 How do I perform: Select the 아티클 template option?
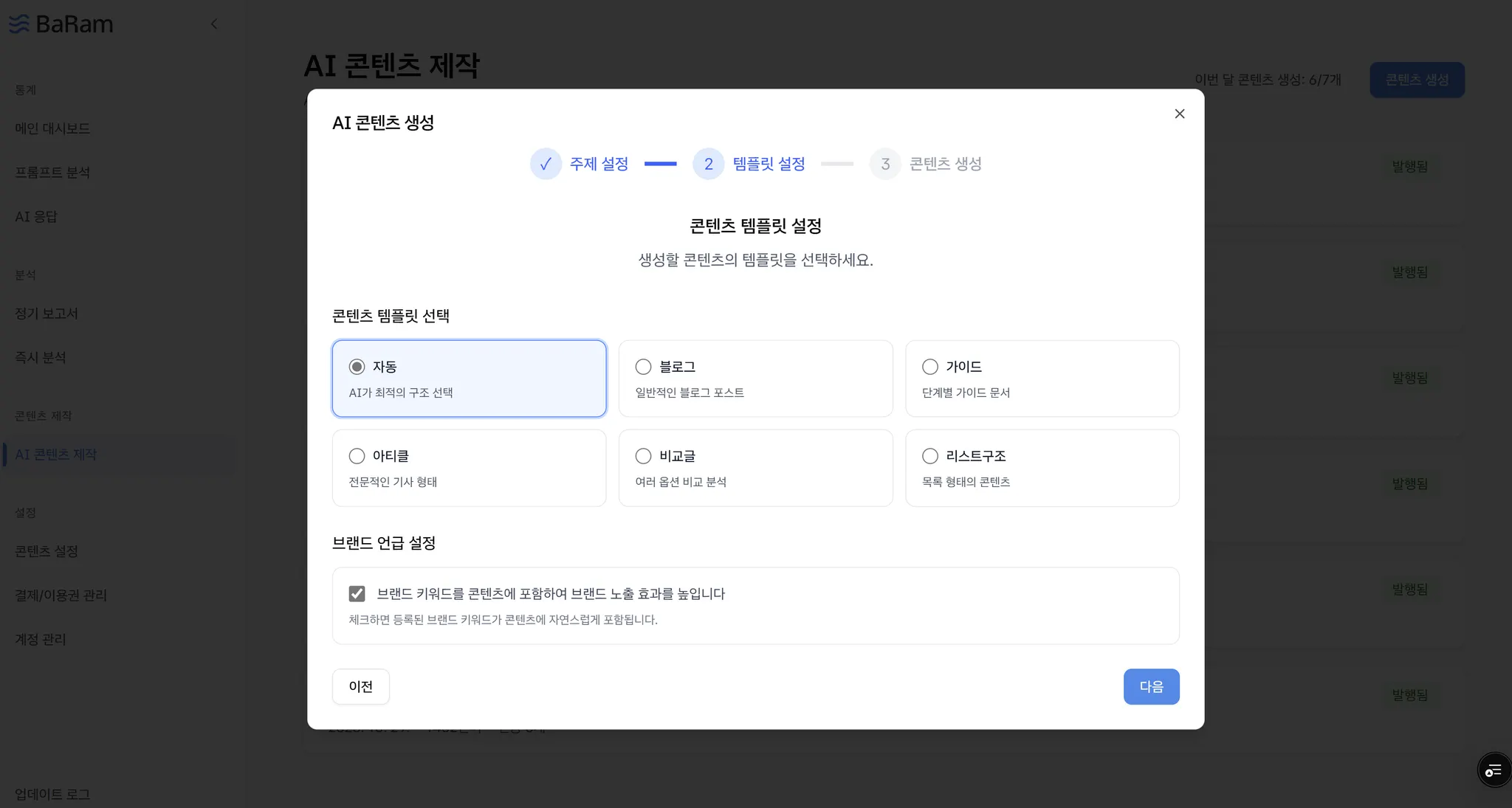coord(357,456)
